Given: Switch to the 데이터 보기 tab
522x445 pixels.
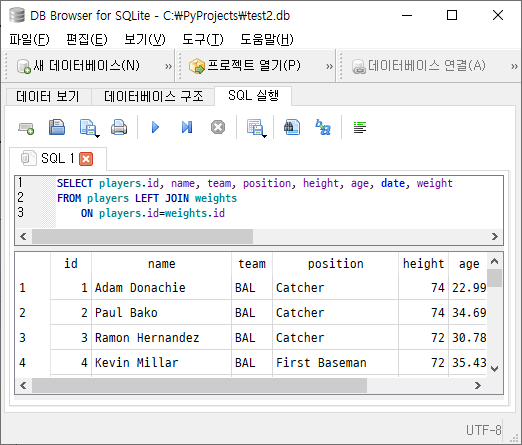Looking at the screenshot, I should click(x=48, y=97).
